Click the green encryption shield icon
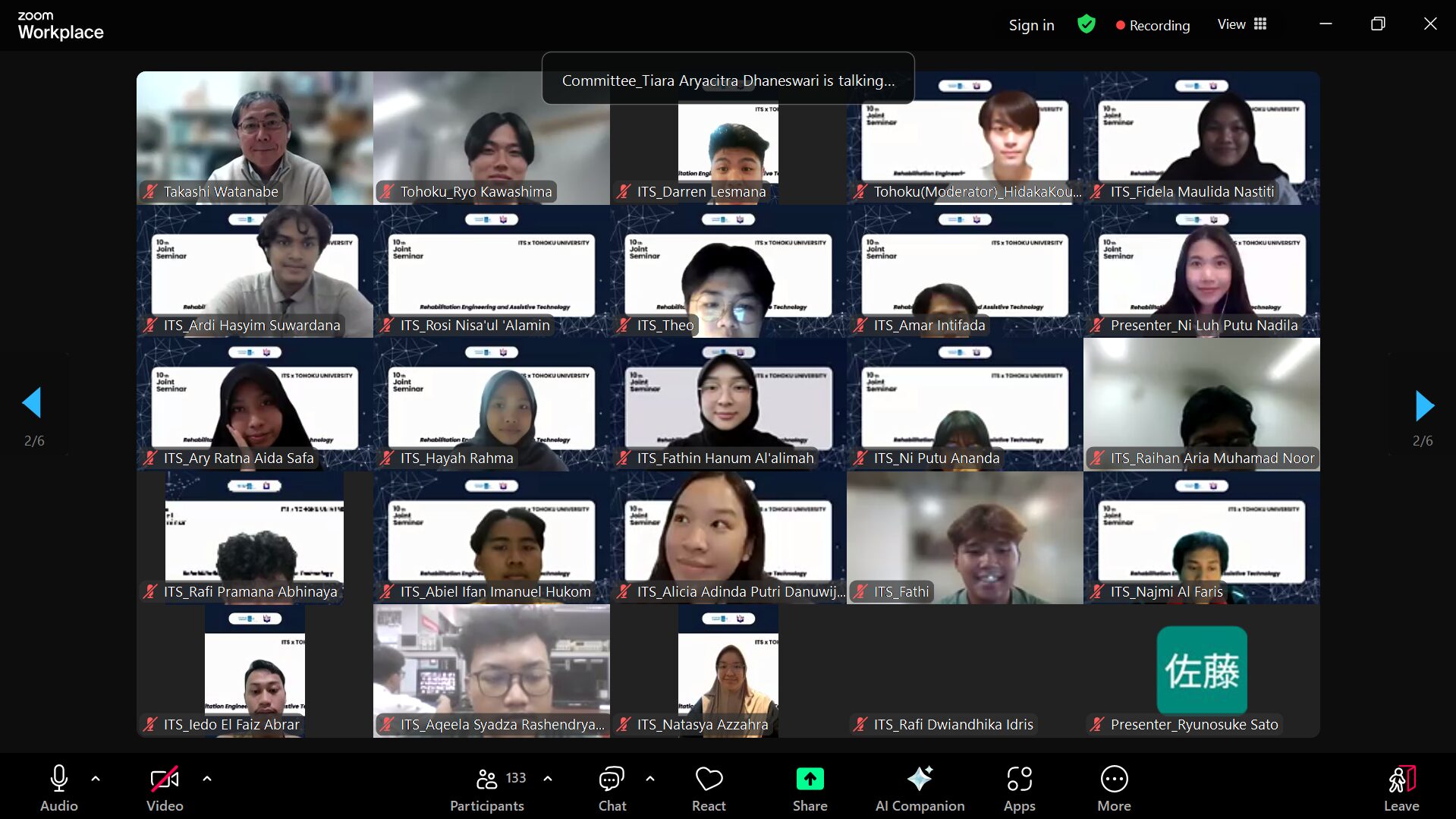This screenshot has height=819, width=1456. (x=1086, y=24)
